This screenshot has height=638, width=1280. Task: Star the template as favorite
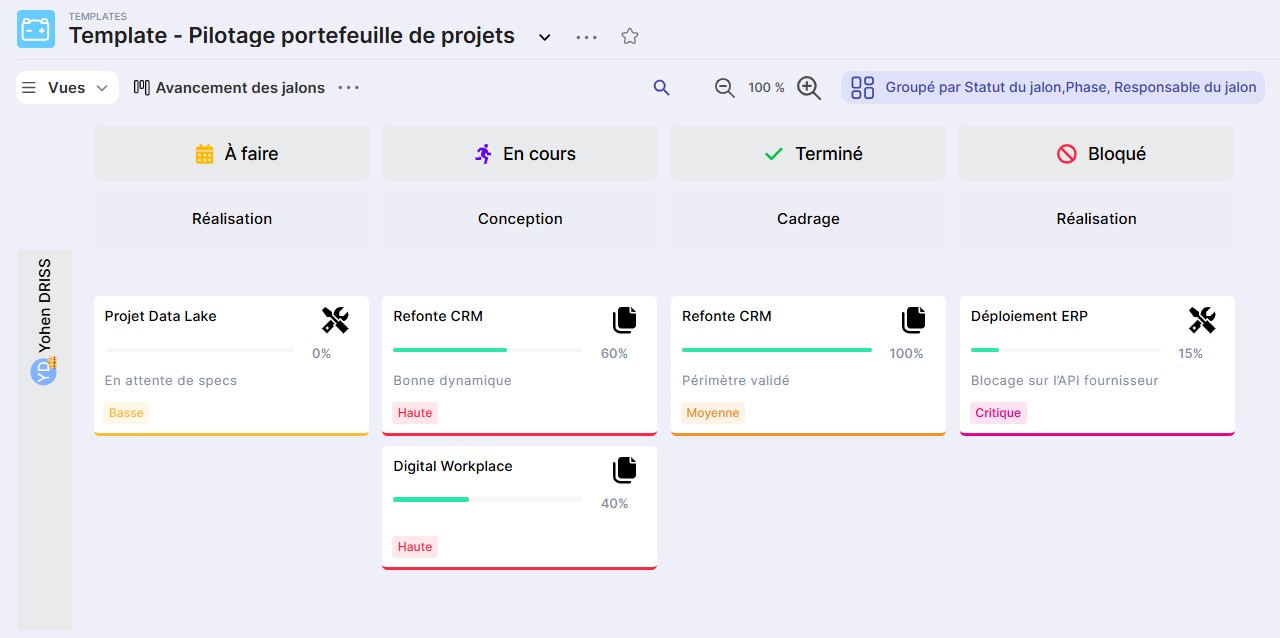click(x=629, y=36)
